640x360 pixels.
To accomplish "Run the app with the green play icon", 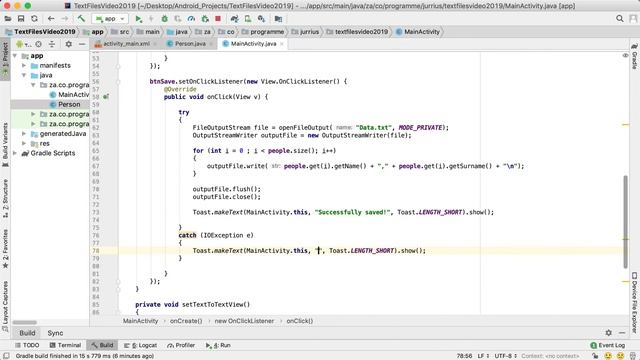I will click(138, 19).
